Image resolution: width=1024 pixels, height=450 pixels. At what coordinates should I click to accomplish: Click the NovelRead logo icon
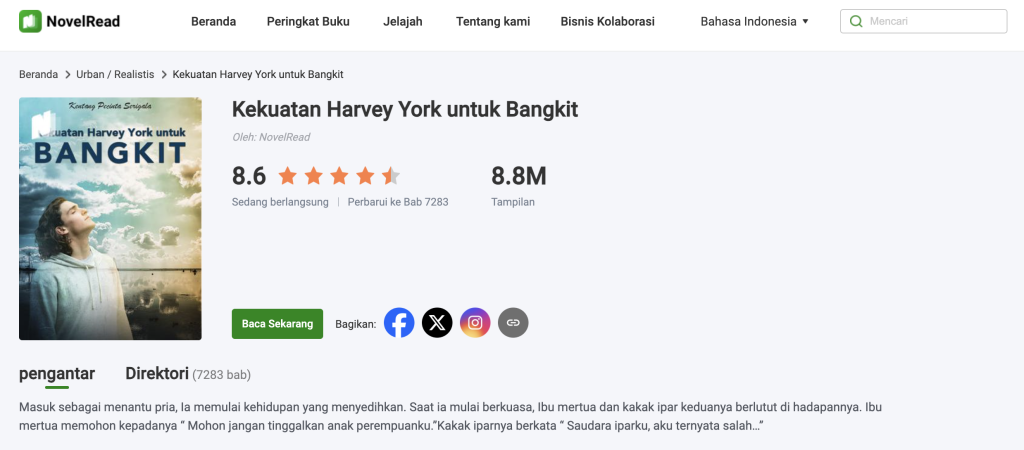[30, 21]
